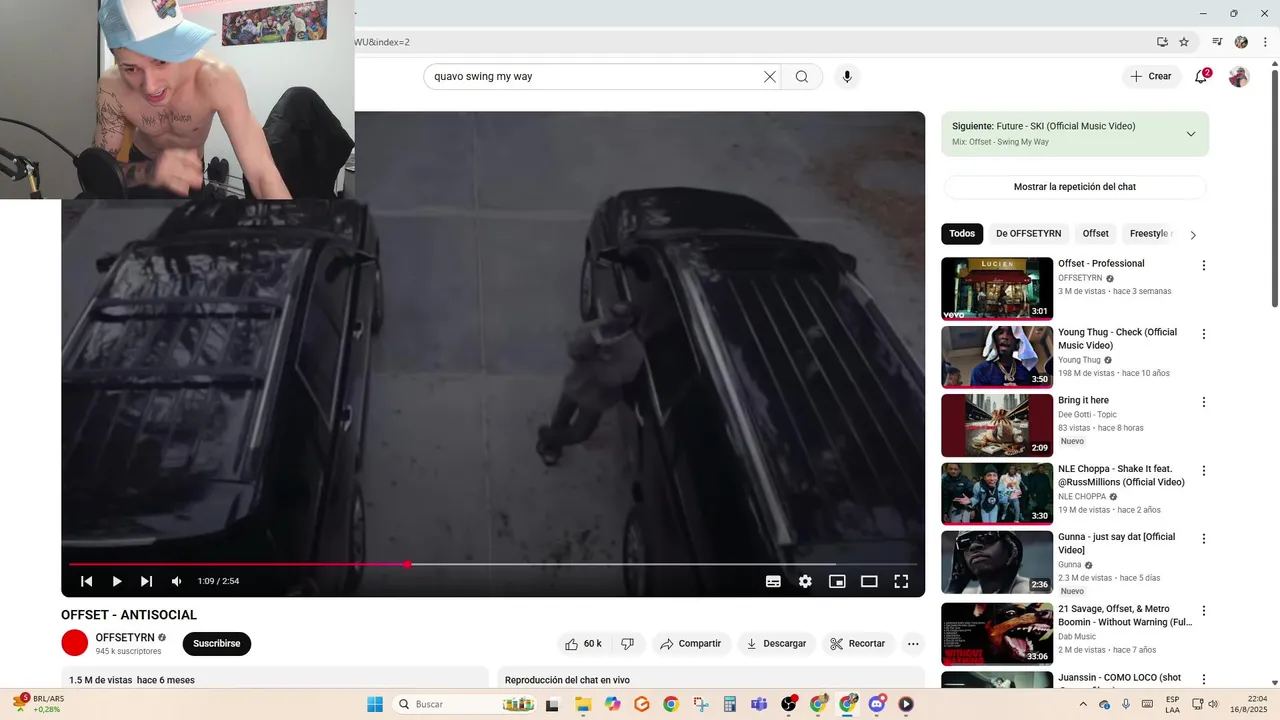Enter fullscreen mode
The width and height of the screenshot is (1280, 720).
(901, 581)
